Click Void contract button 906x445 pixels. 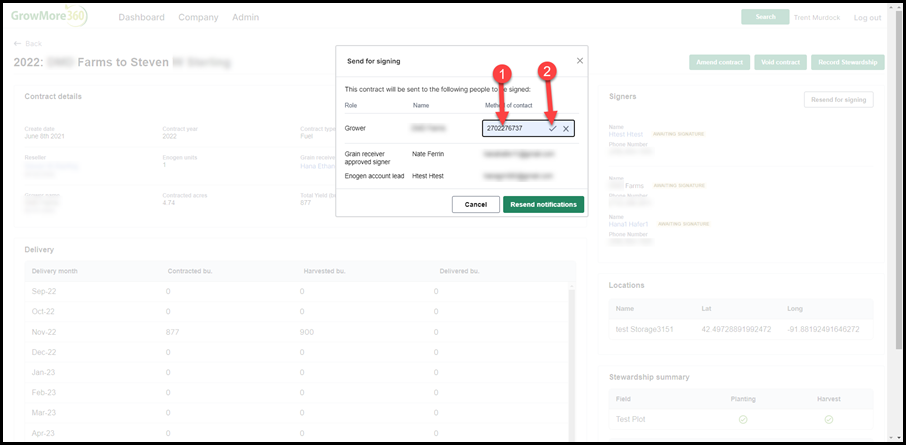780,62
